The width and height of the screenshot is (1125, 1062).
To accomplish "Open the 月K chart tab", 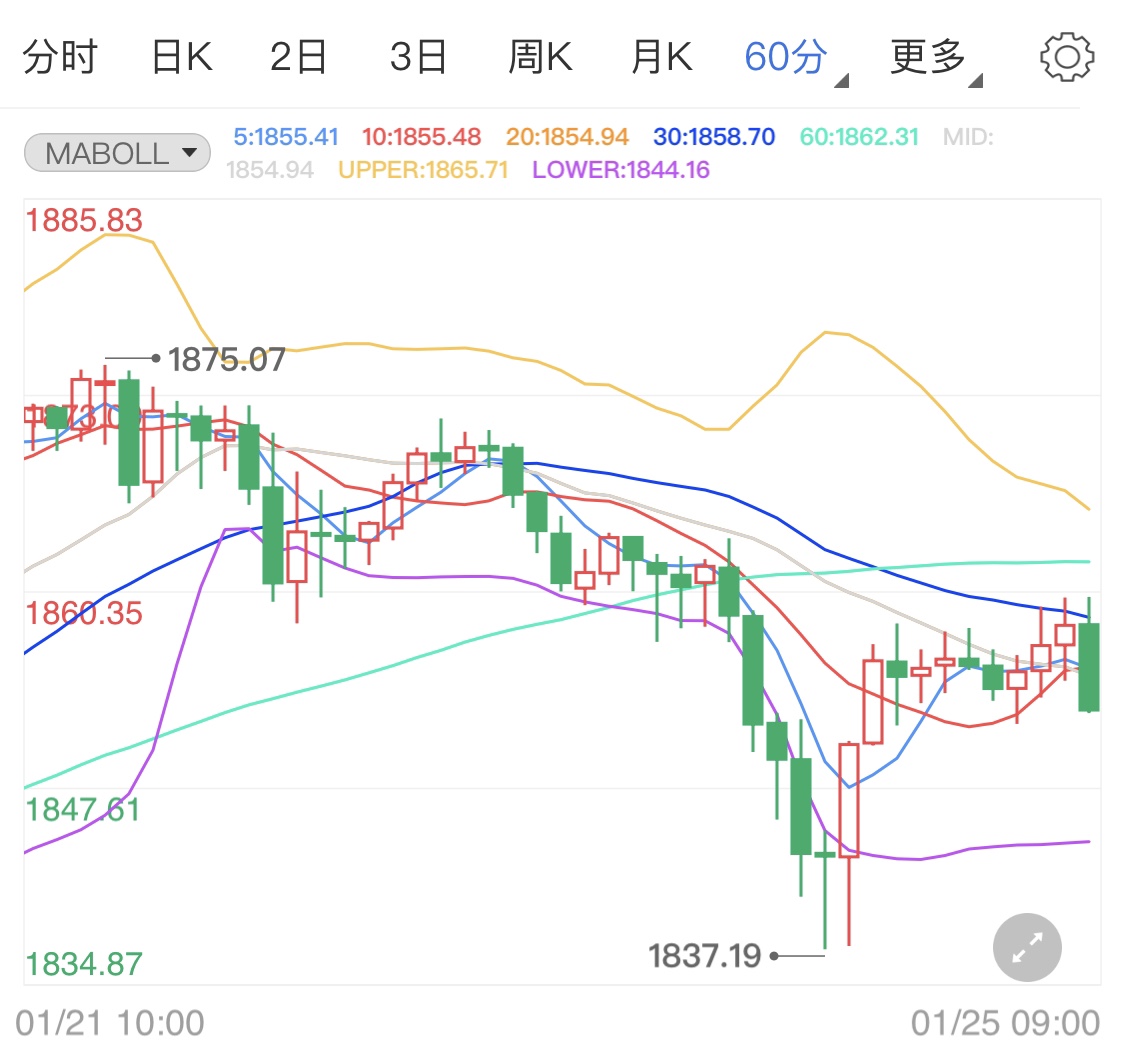I will [662, 57].
